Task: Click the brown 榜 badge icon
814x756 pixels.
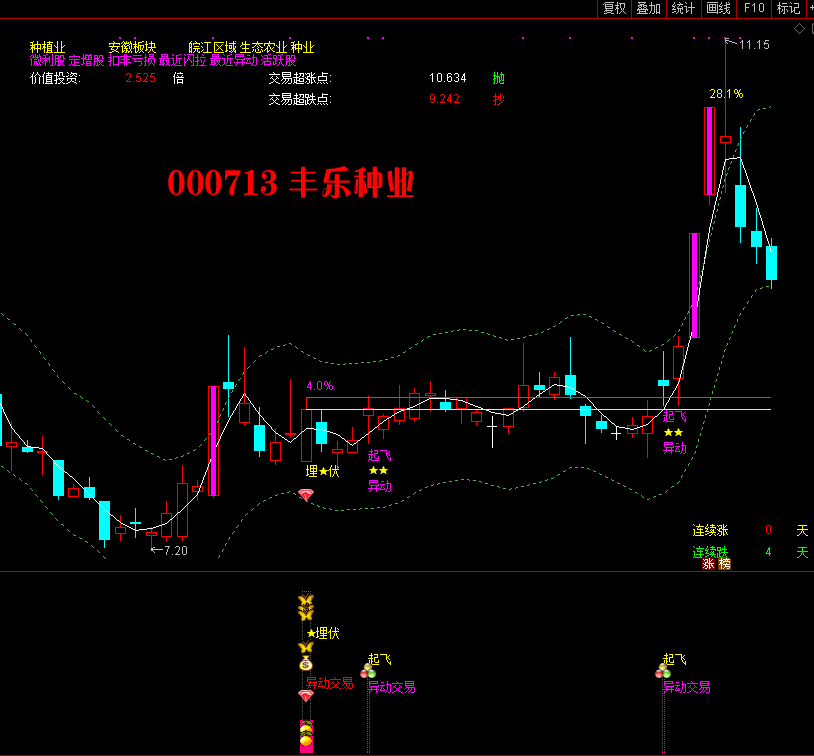Action: coord(725,564)
